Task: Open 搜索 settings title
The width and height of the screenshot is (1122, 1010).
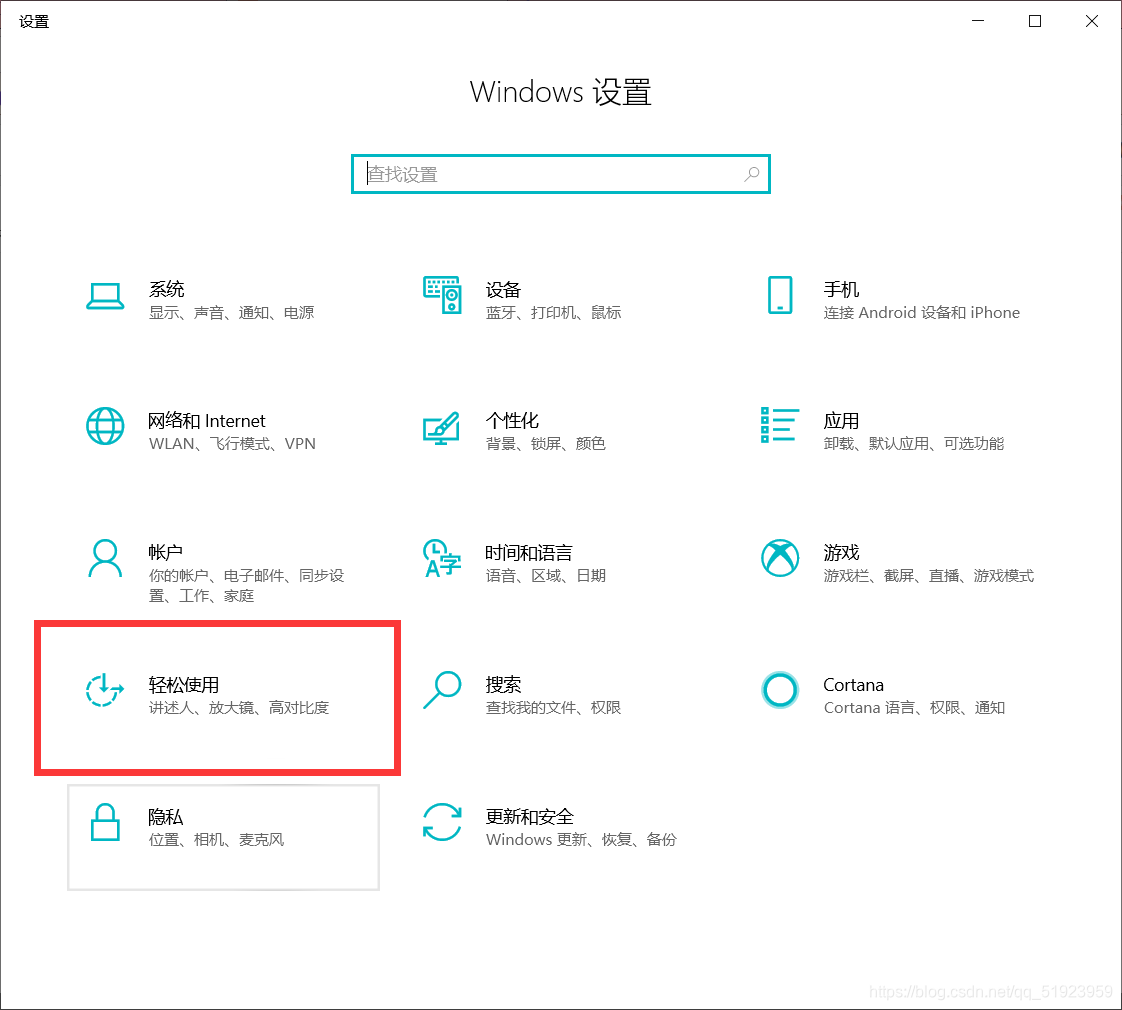Action: [x=503, y=685]
